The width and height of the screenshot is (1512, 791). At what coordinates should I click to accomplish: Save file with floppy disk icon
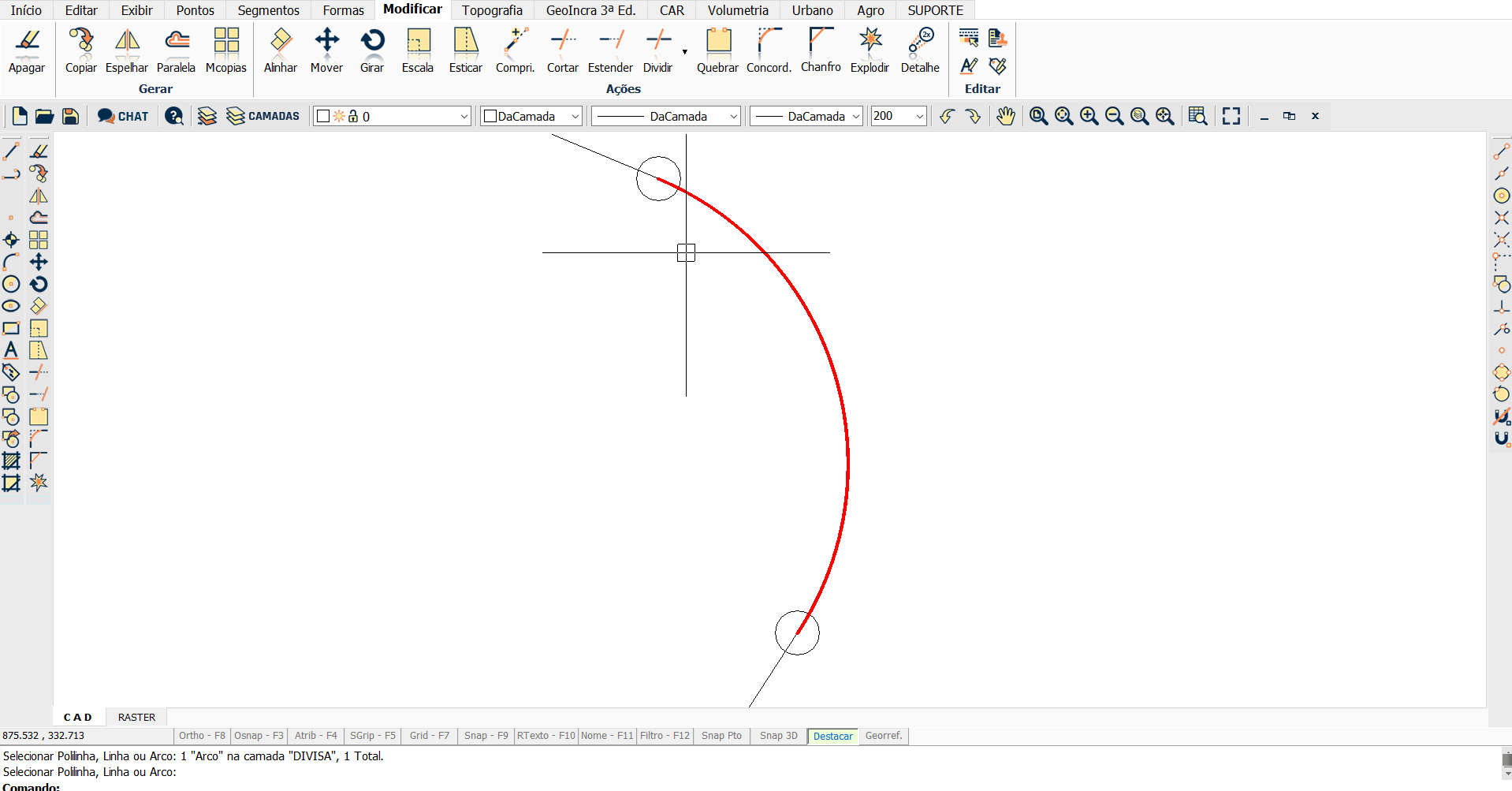[x=70, y=117]
